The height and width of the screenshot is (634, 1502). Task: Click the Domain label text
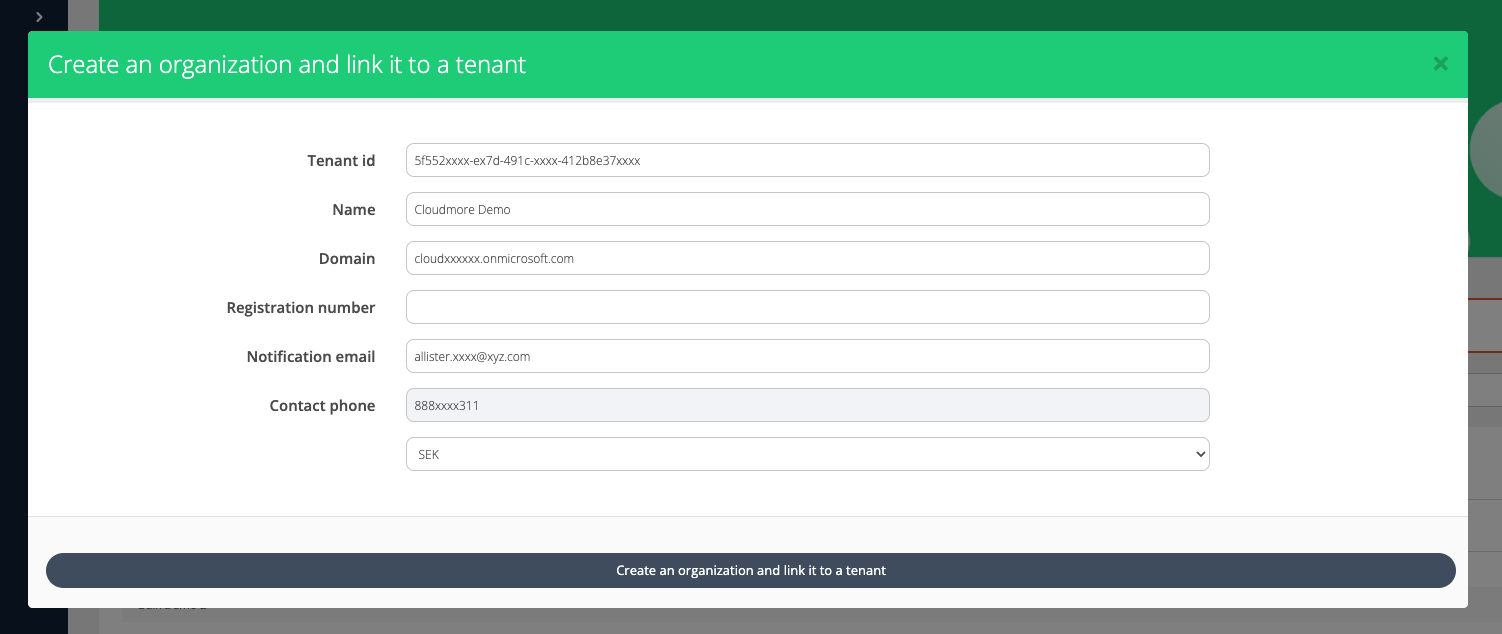[x=346, y=258]
